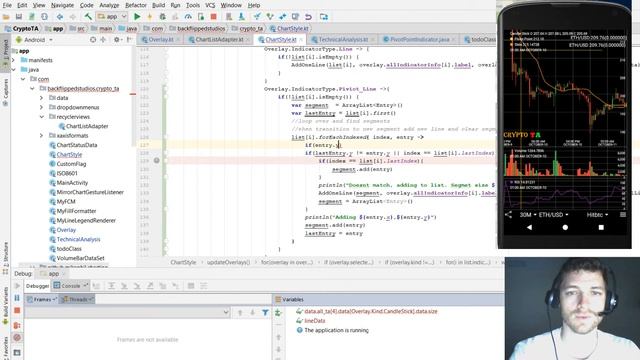Open the Build menu
Screen dimensions: 640x360
pos(158,5)
